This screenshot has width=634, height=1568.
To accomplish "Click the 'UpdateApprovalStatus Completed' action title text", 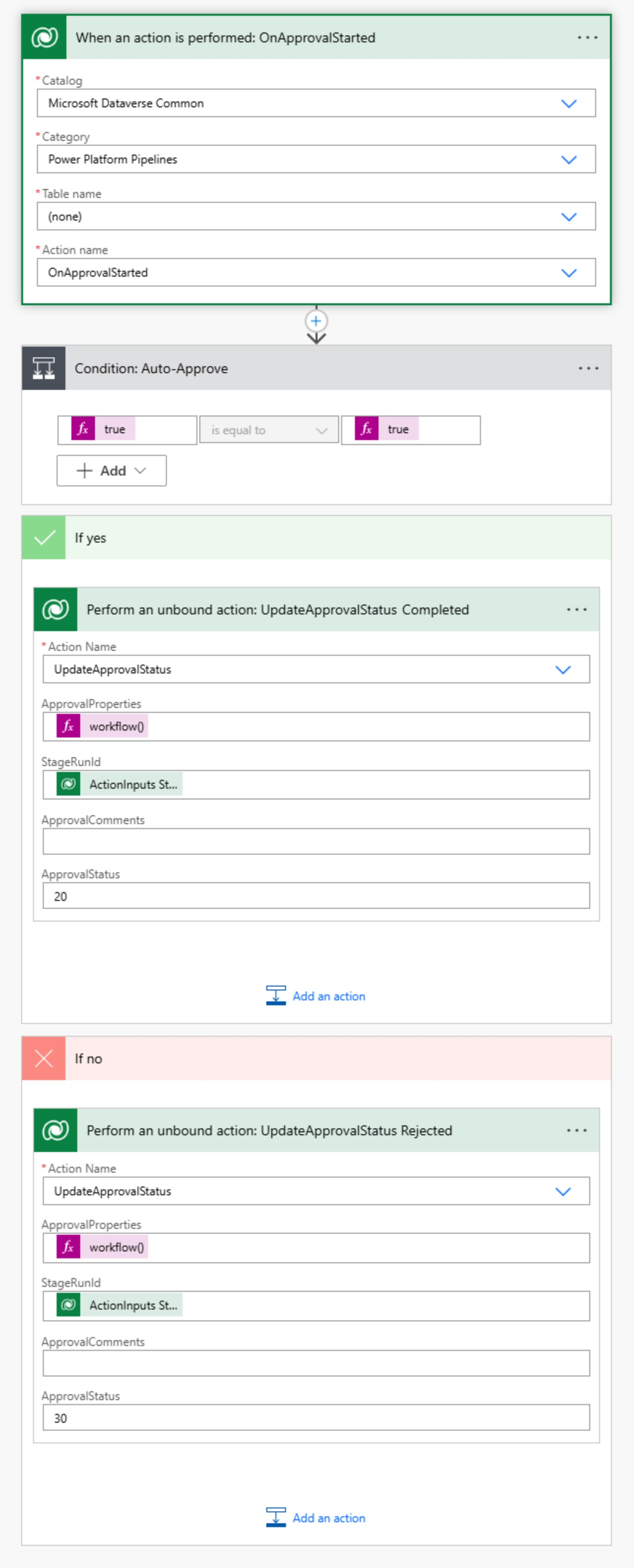I will pyautogui.click(x=278, y=609).
